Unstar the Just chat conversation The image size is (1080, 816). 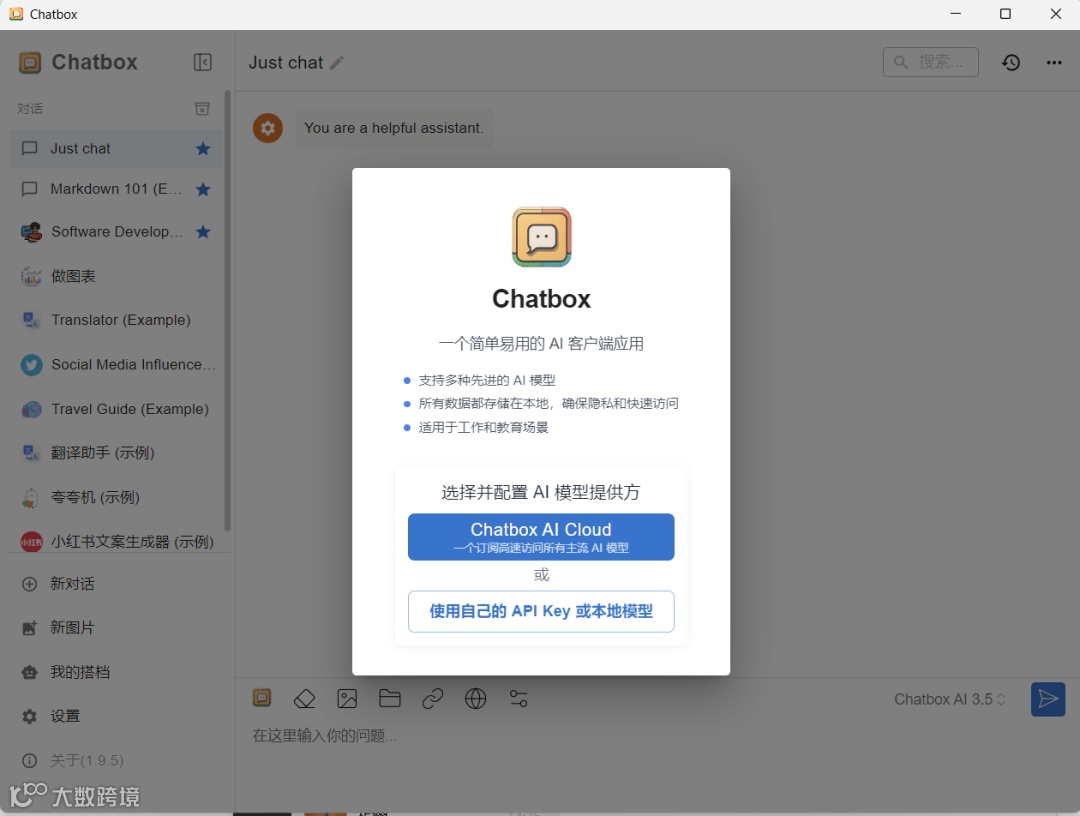pos(202,148)
